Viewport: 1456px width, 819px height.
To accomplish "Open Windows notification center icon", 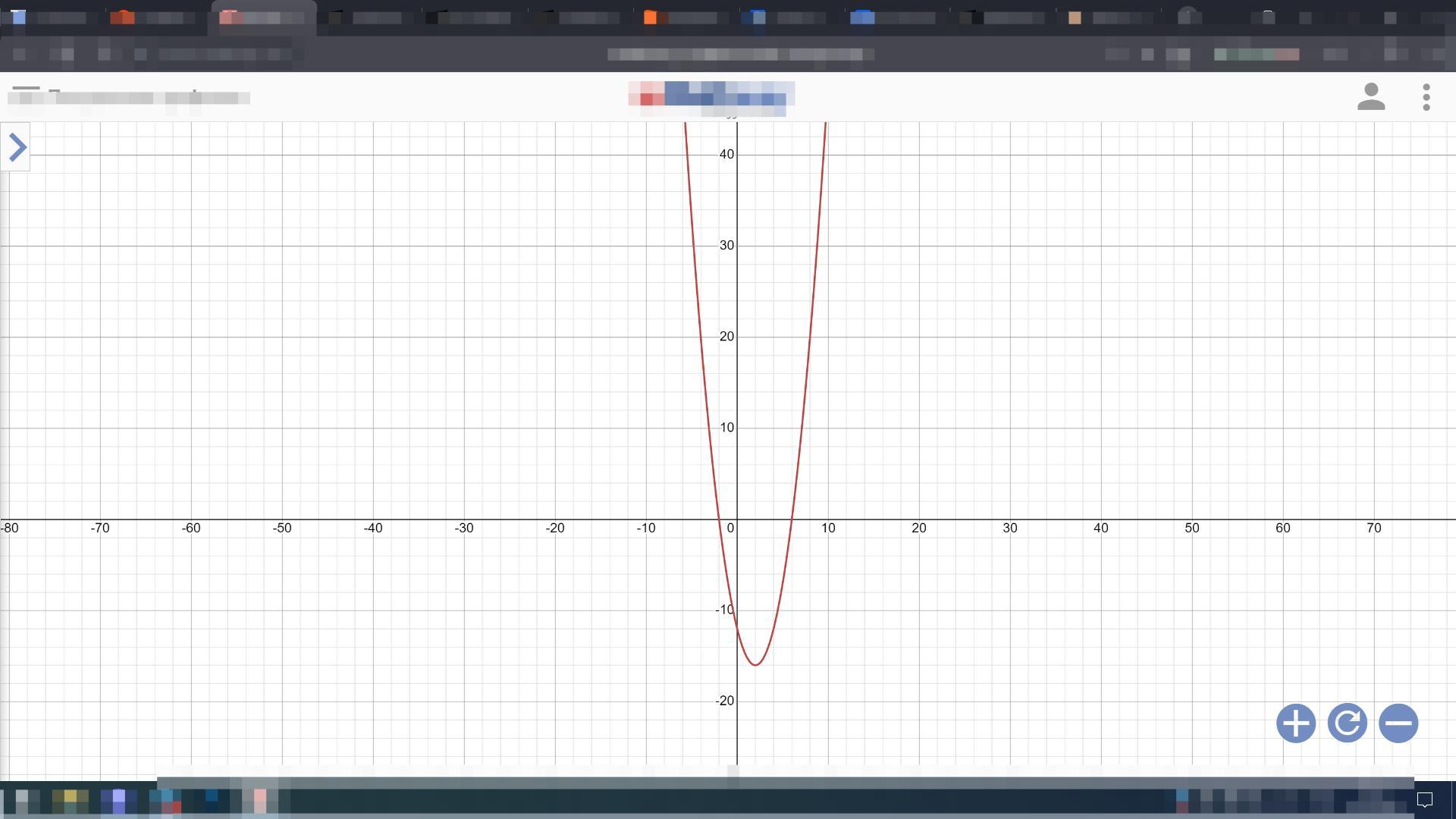I will pyautogui.click(x=1425, y=800).
